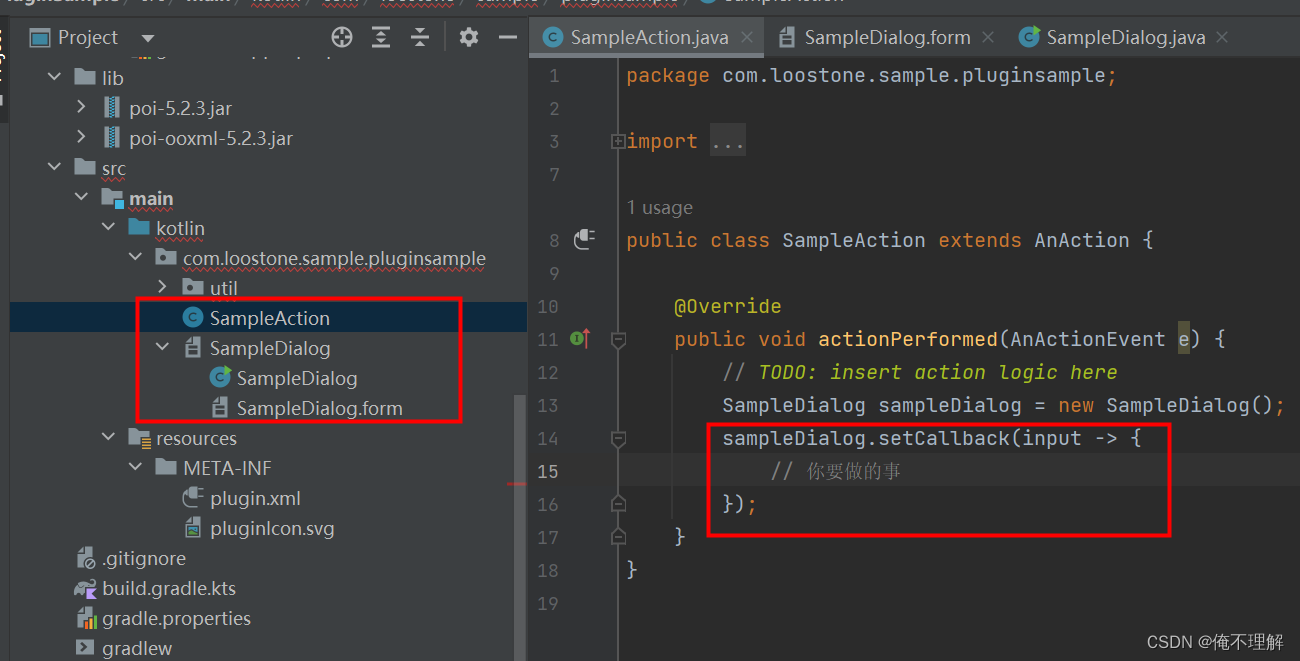This screenshot has width=1300, height=661.
Task: Click the pluginIcon.svg file icon
Action: click(193, 528)
